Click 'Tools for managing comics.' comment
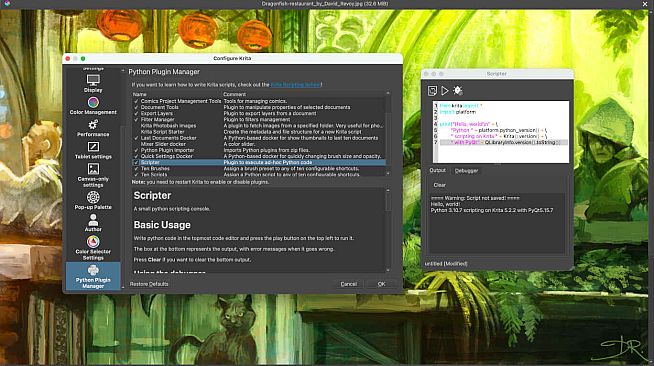The height and width of the screenshot is (366, 654). click(x=255, y=101)
